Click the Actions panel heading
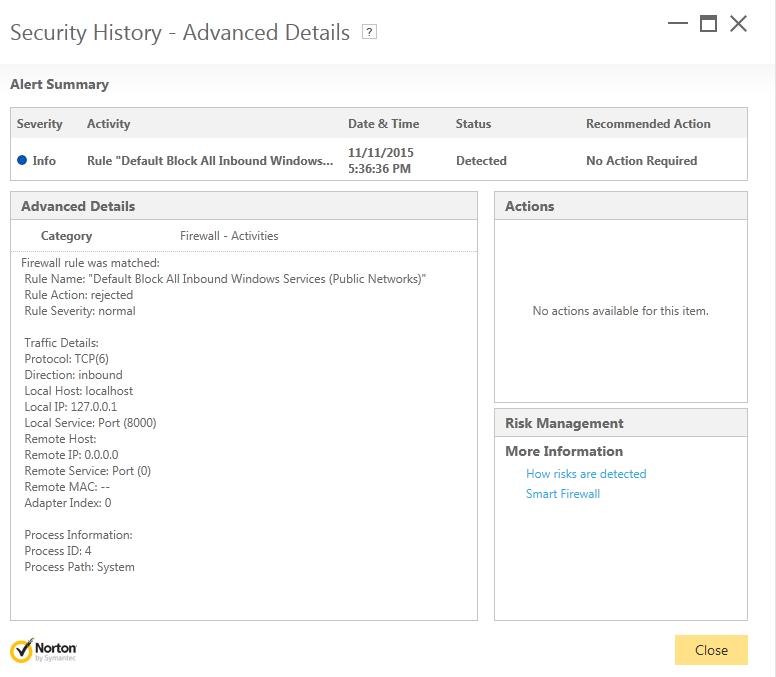The image size is (776, 677). 530,206
